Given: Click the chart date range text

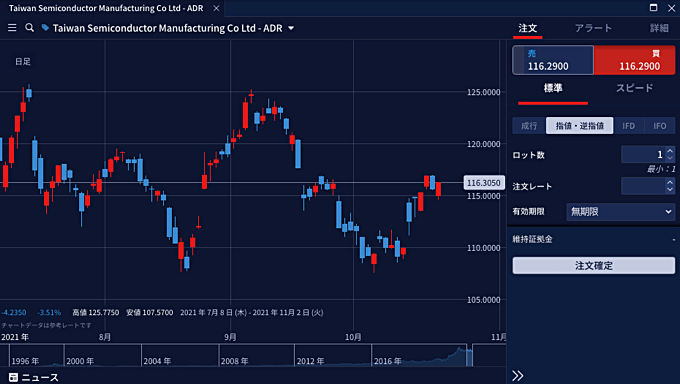Looking at the screenshot, I should pyautogui.click(x=252, y=312).
